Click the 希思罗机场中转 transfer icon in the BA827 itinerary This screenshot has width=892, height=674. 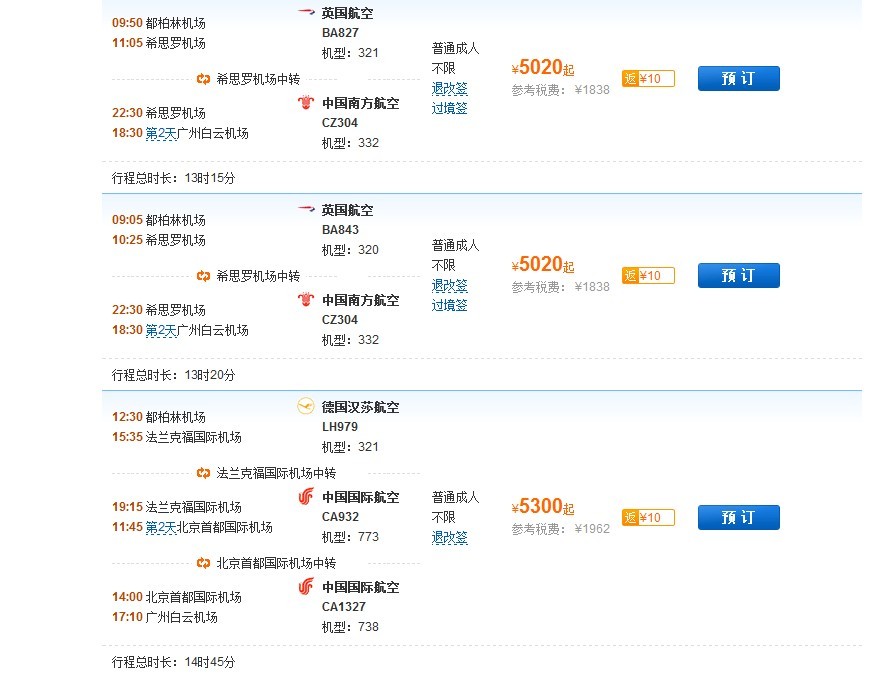[x=203, y=79]
